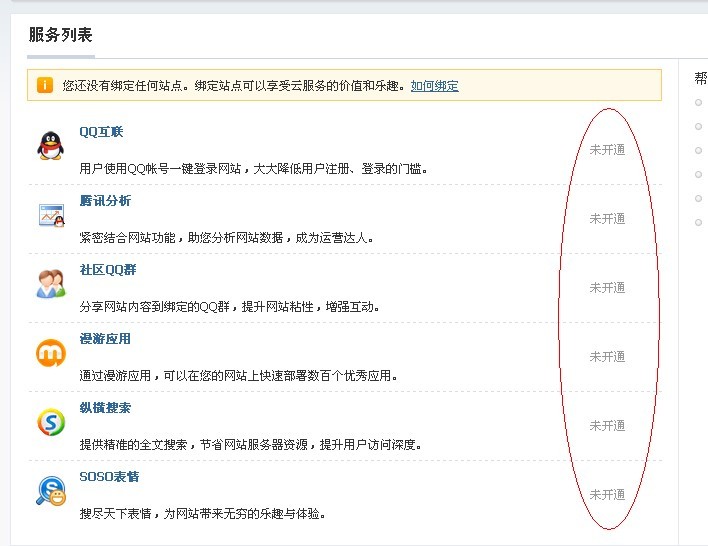The image size is (708, 546).
Task: Click 未开通 status for 社区QQ群
Action: tap(607, 288)
